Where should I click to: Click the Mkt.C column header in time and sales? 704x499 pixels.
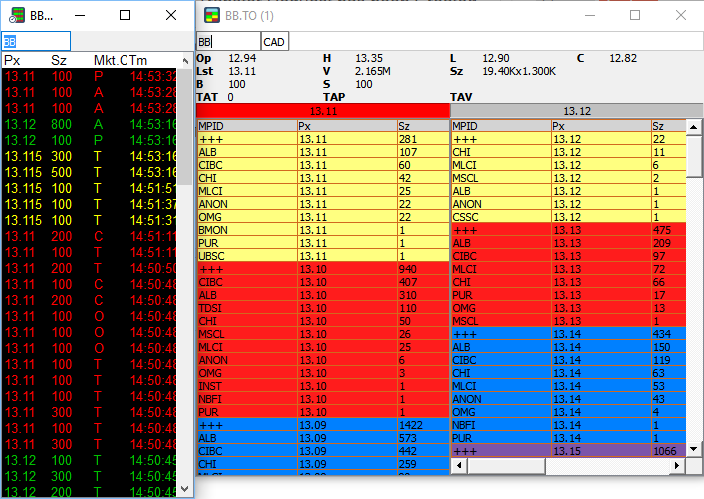click(x=108, y=60)
